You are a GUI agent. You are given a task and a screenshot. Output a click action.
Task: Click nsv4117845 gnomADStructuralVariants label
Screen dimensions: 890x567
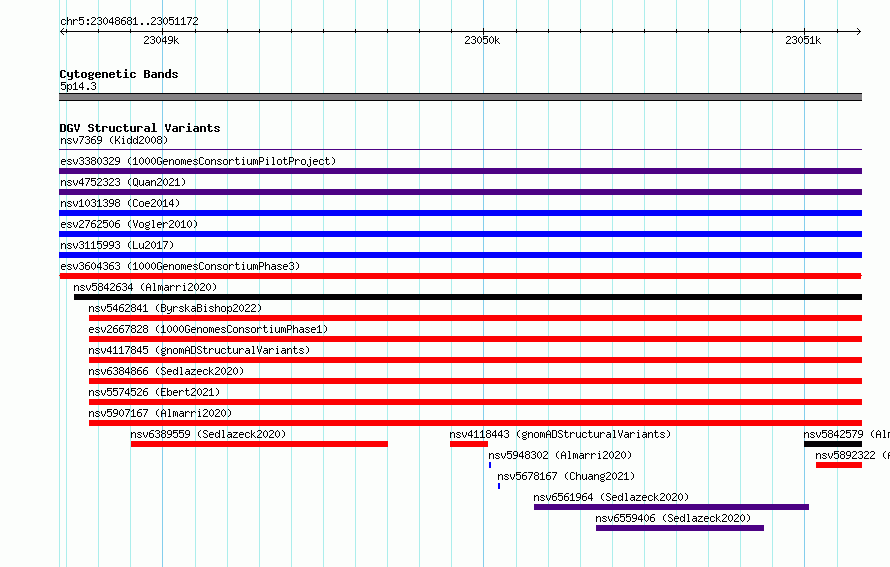[199, 350]
